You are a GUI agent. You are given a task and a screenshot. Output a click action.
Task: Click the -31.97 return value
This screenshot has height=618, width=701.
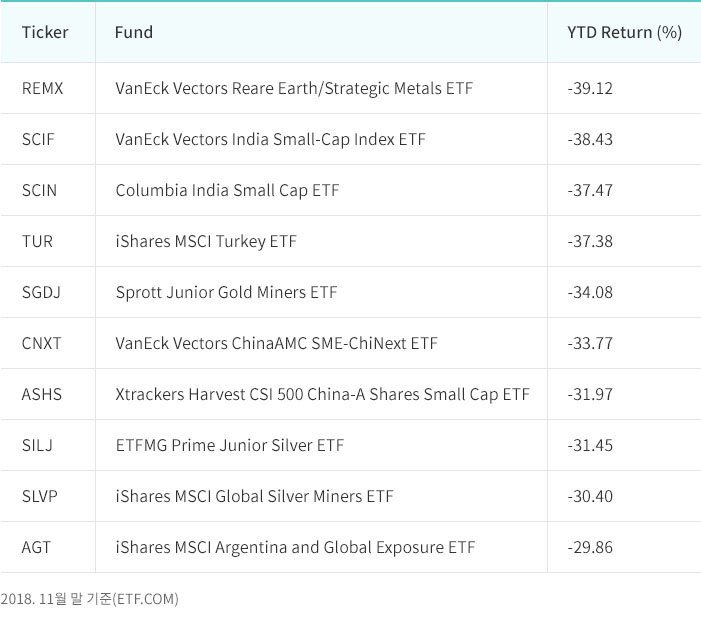589,394
